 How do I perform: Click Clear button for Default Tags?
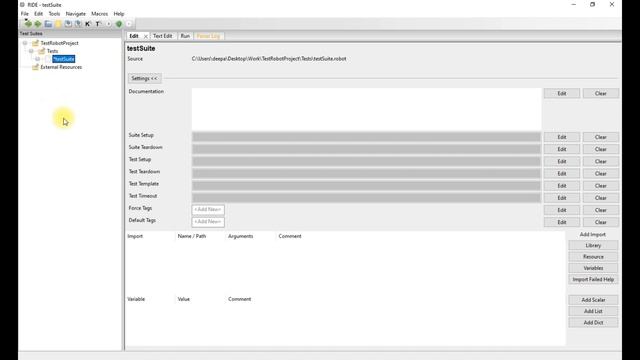[600, 222]
